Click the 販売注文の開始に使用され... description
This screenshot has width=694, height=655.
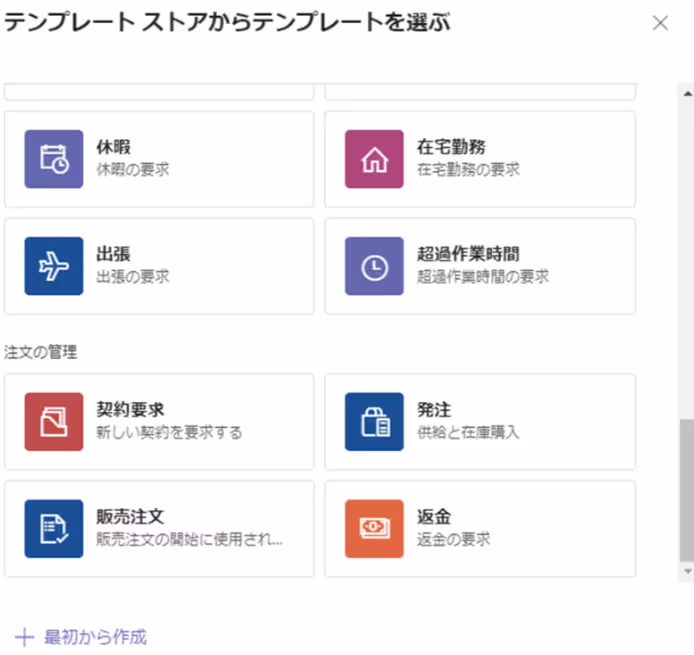pyautogui.click(x=189, y=539)
